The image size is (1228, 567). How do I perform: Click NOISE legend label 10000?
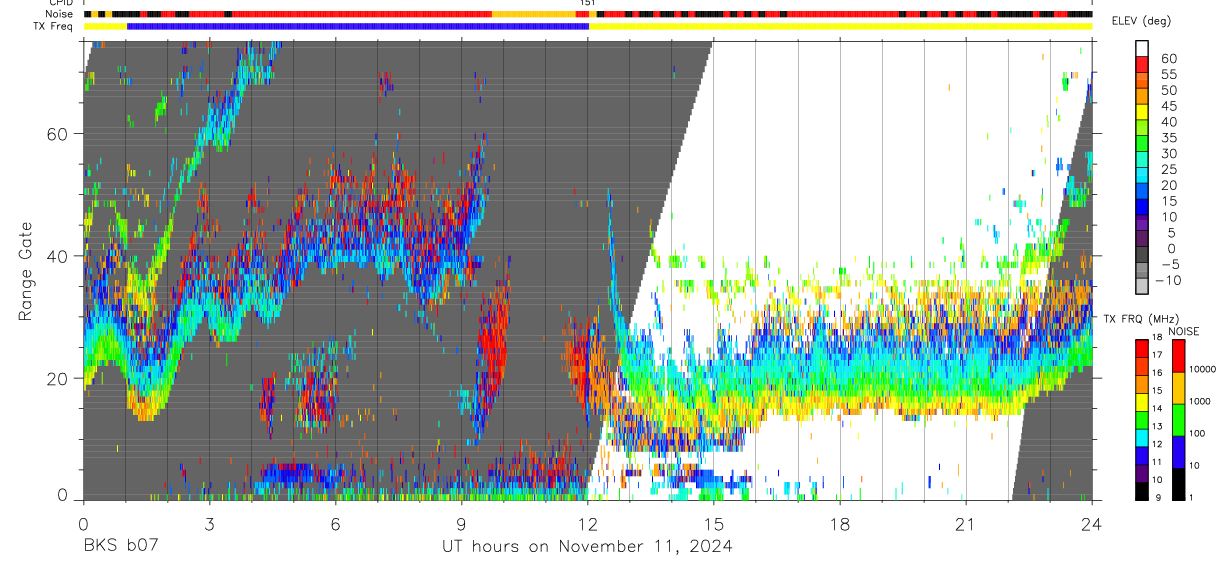click(1202, 369)
